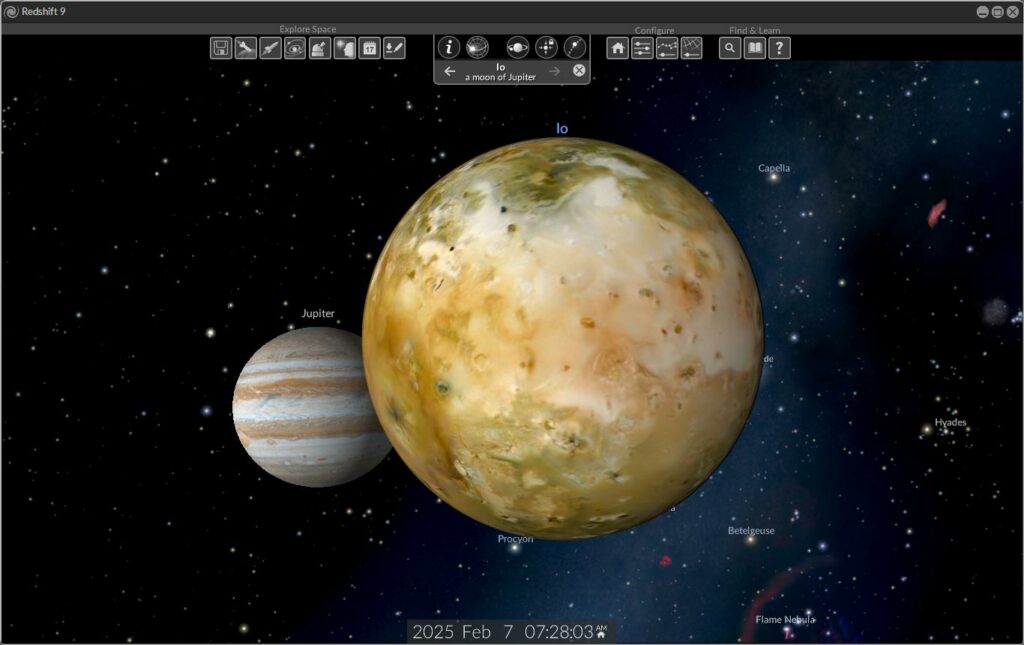Open the observatory dome tool
This screenshot has height=645, width=1024.
click(x=320, y=48)
